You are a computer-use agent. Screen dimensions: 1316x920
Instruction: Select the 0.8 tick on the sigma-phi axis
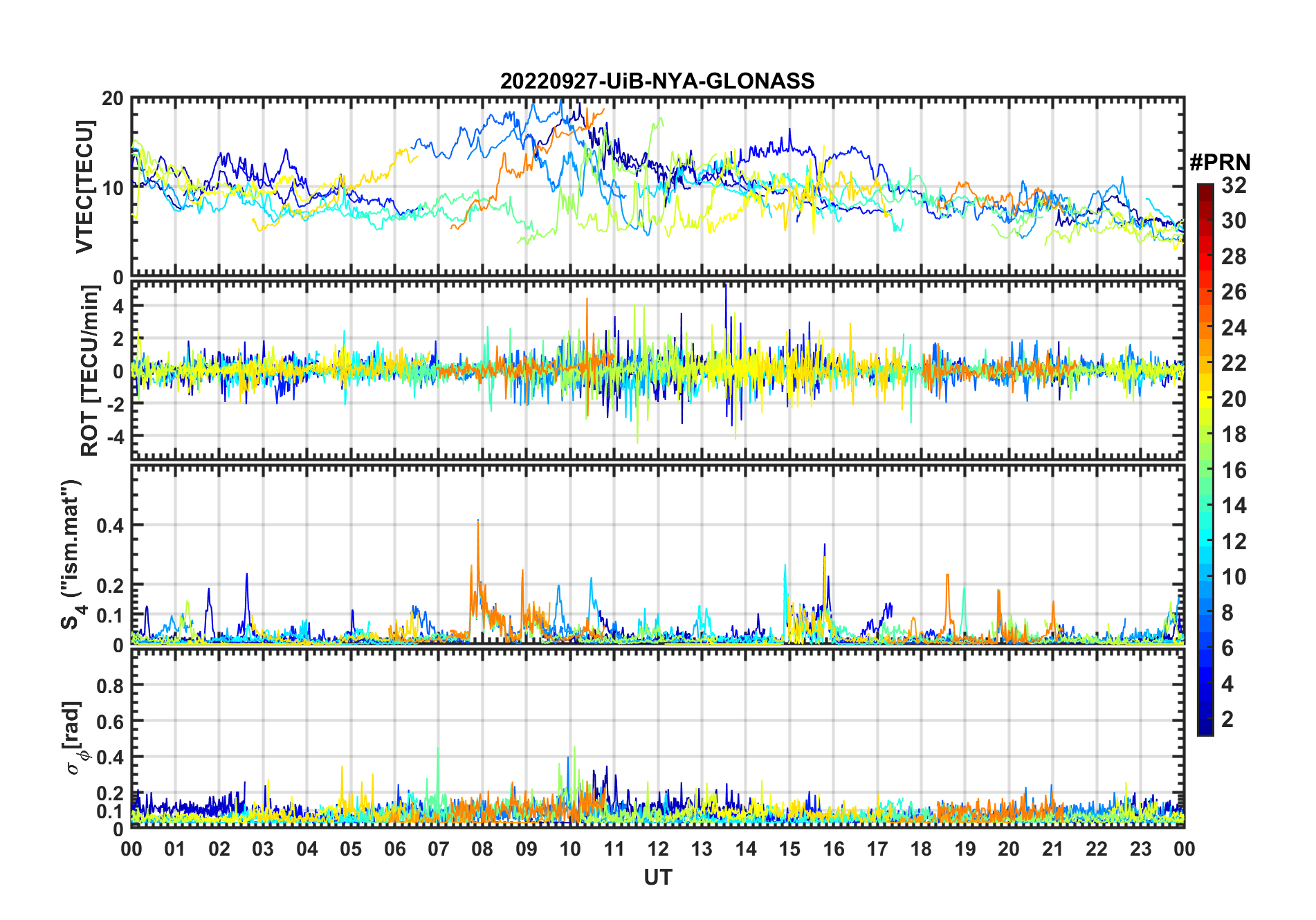[109, 686]
